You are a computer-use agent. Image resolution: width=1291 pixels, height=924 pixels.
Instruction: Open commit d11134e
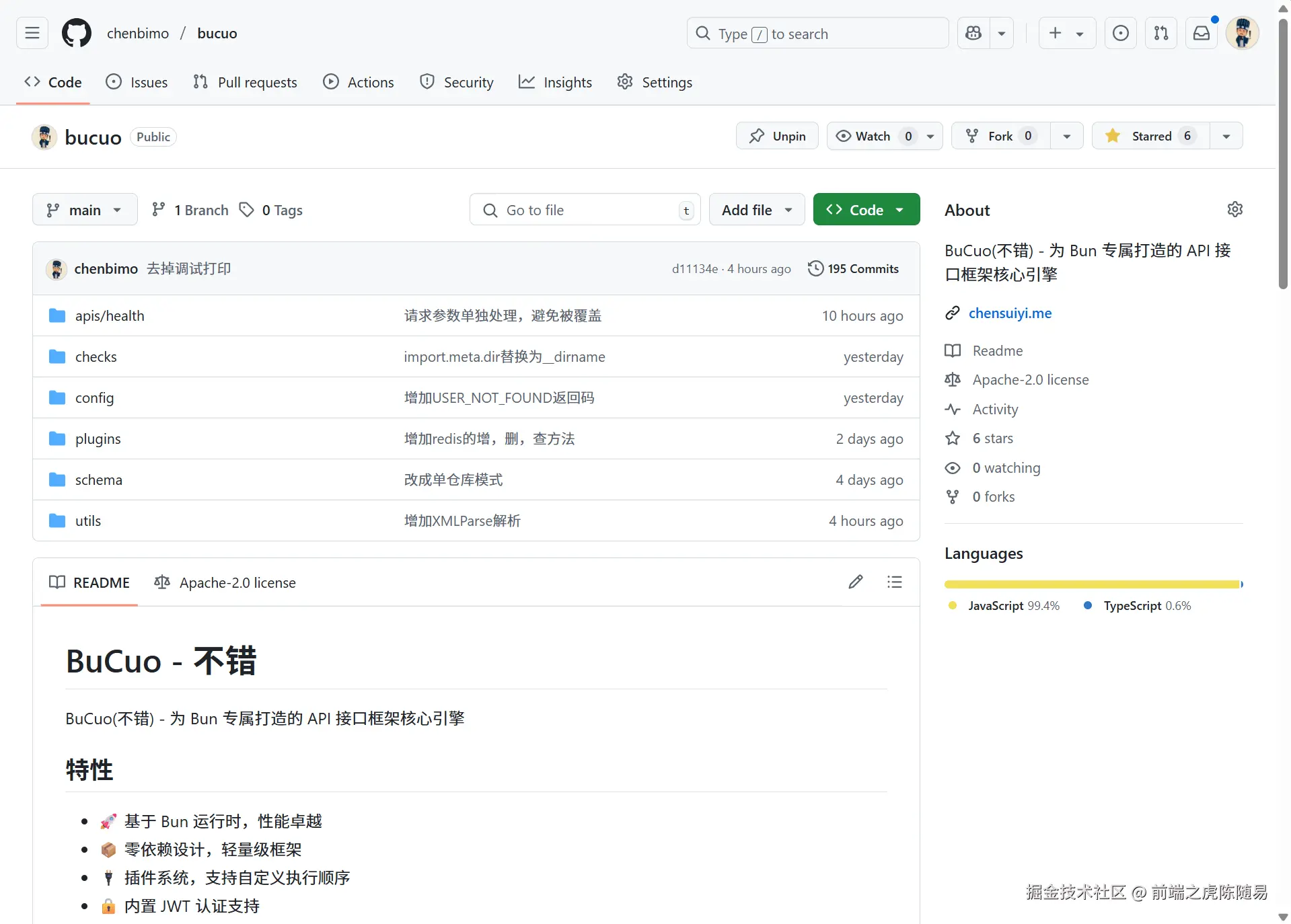point(695,268)
